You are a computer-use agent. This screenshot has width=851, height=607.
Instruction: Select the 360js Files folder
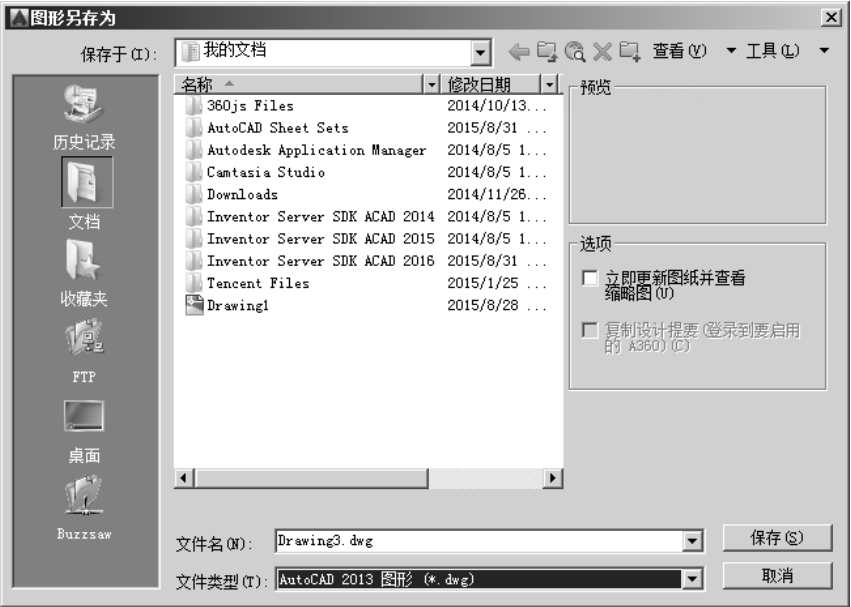pos(239,105)
